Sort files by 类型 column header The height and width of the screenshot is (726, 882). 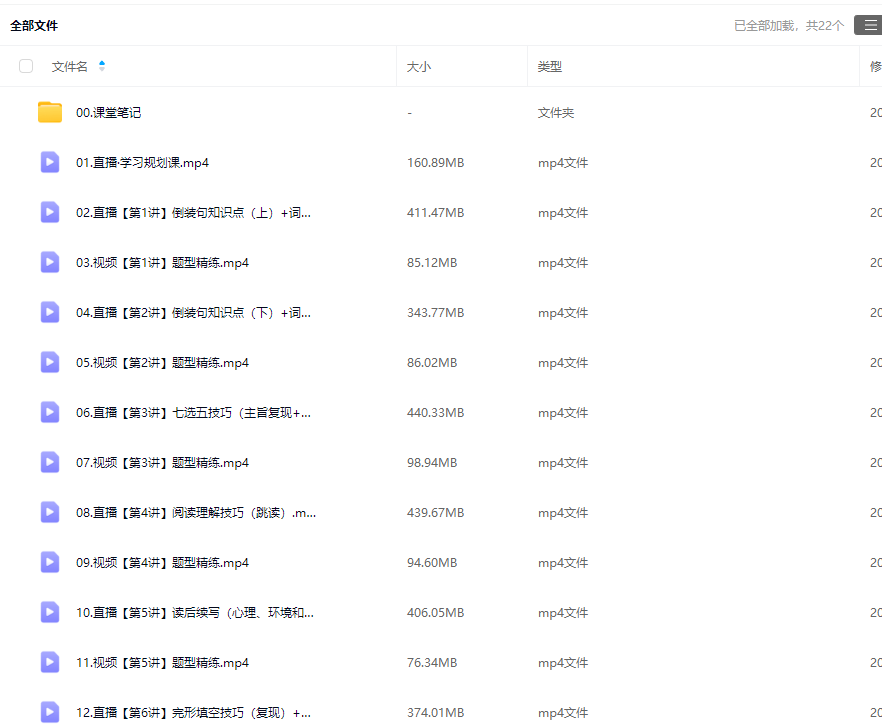pyautogui.click(x=550, y=67)
